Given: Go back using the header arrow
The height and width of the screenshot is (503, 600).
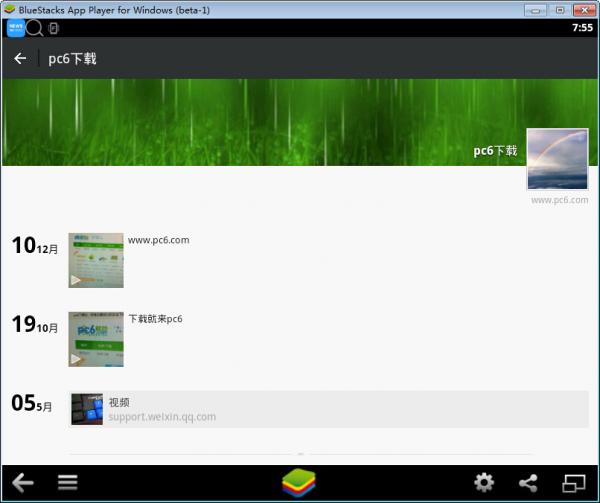Looking at the screenshot, I should pos(20,59).
